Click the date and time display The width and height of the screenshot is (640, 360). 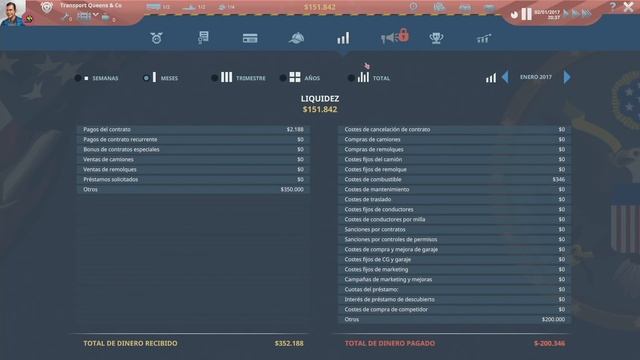547,15
